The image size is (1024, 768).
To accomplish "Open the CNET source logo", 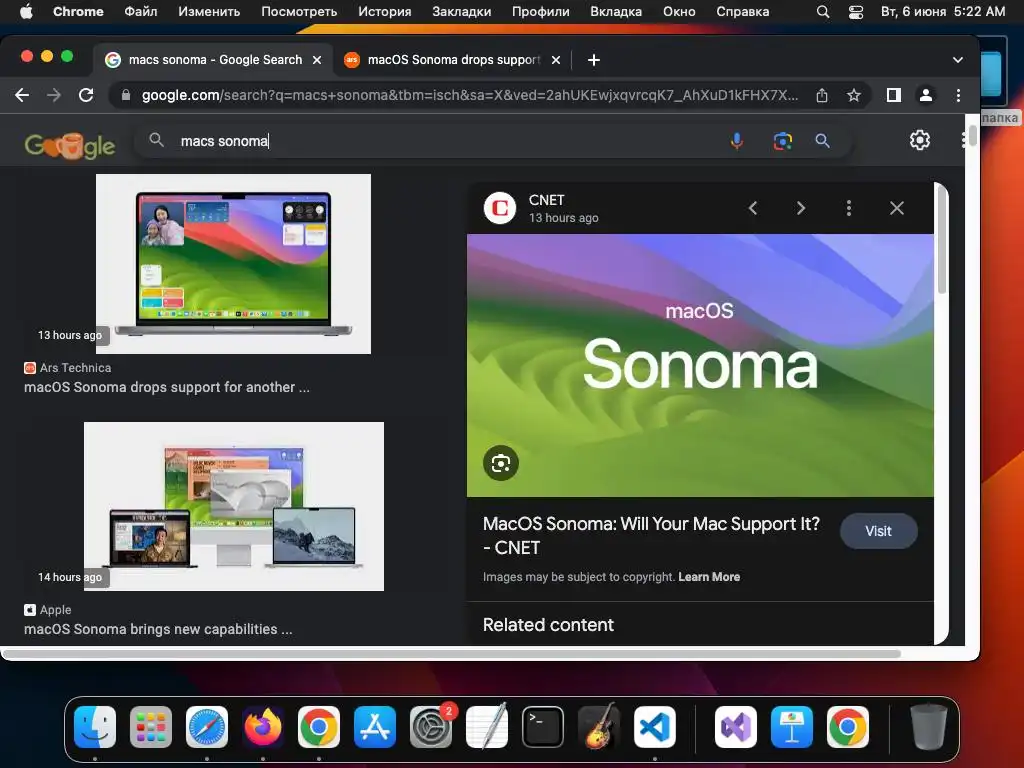I will pos(500,208).
